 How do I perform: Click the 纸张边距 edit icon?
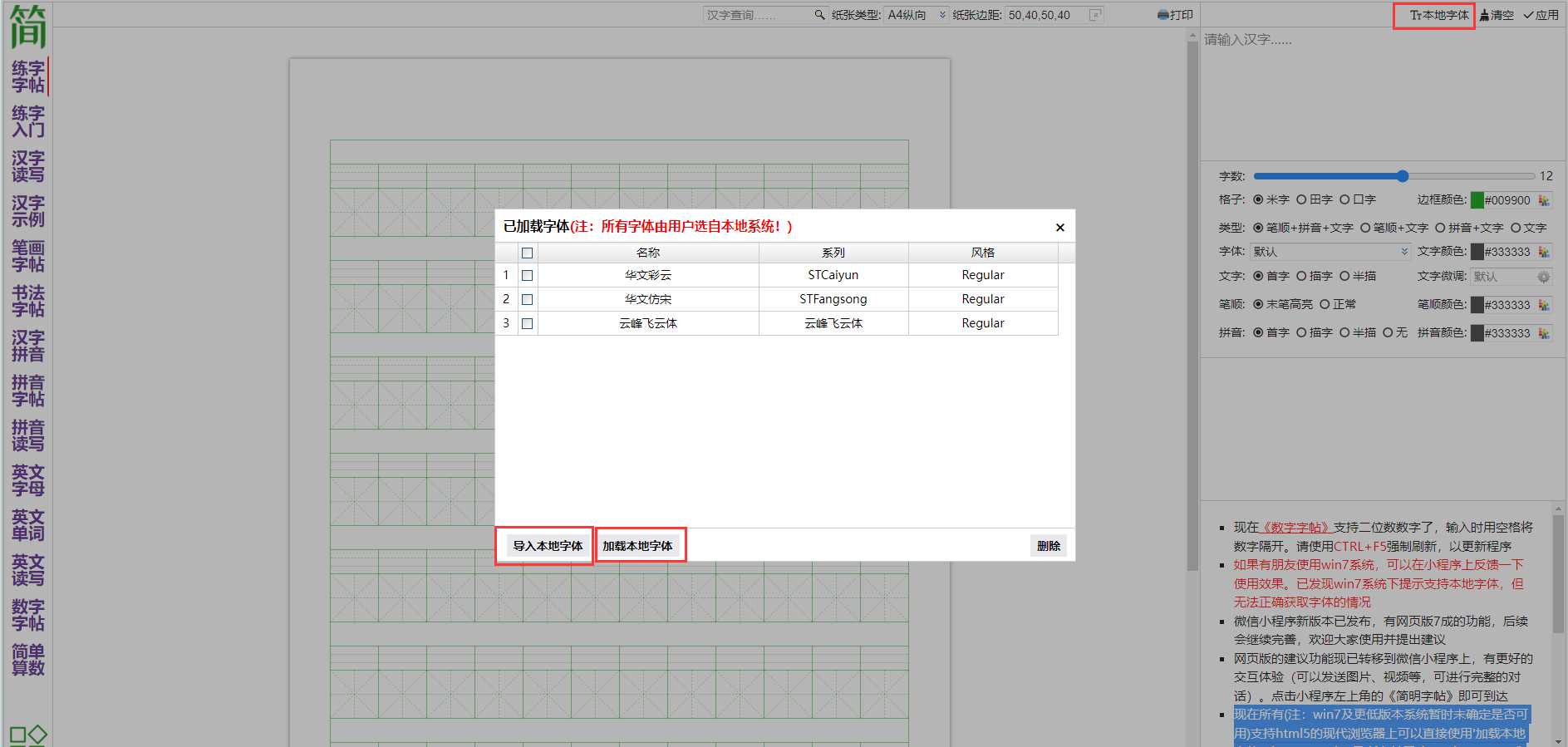point(1095,15)
